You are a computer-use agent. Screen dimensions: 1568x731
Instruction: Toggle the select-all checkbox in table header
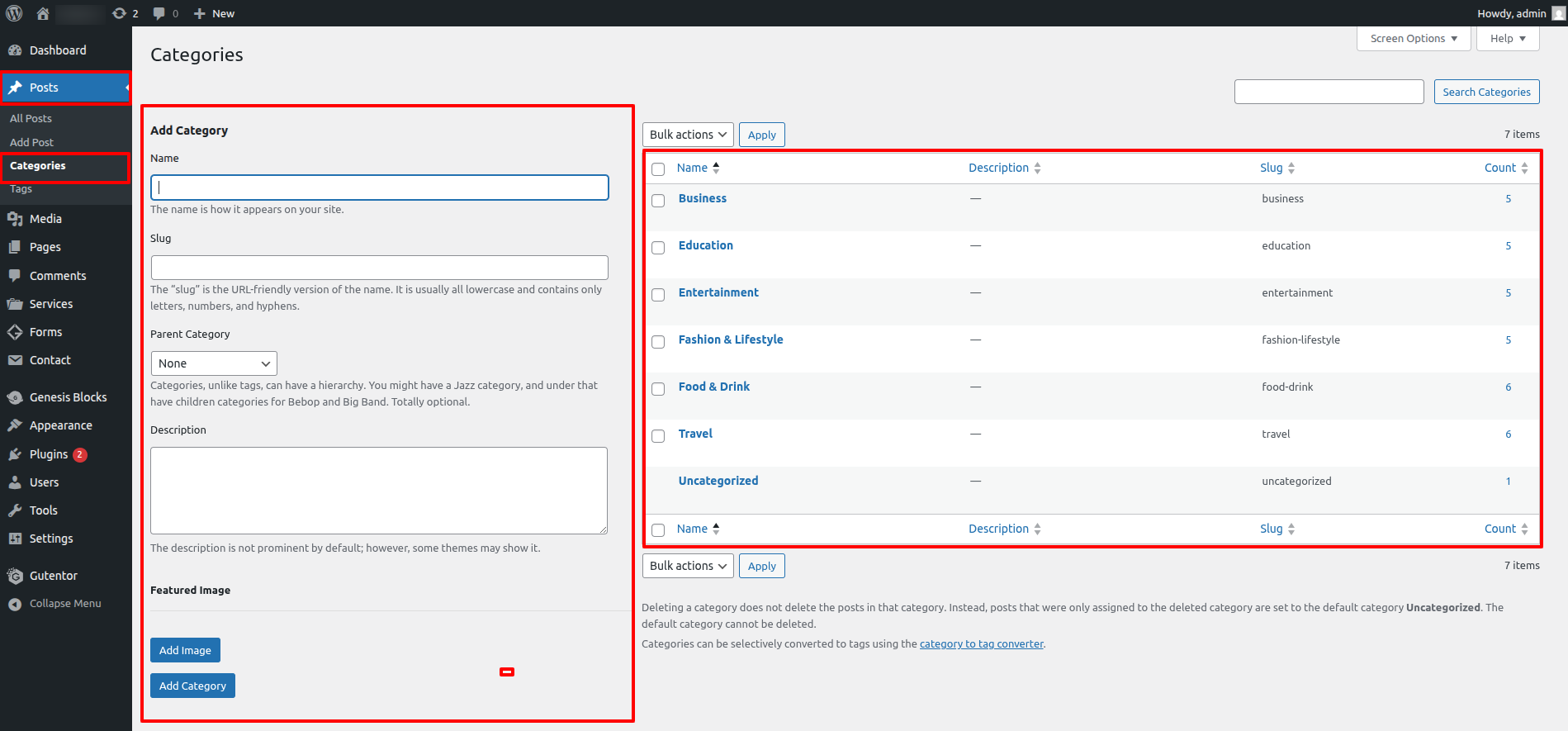(x=658, y=169)
